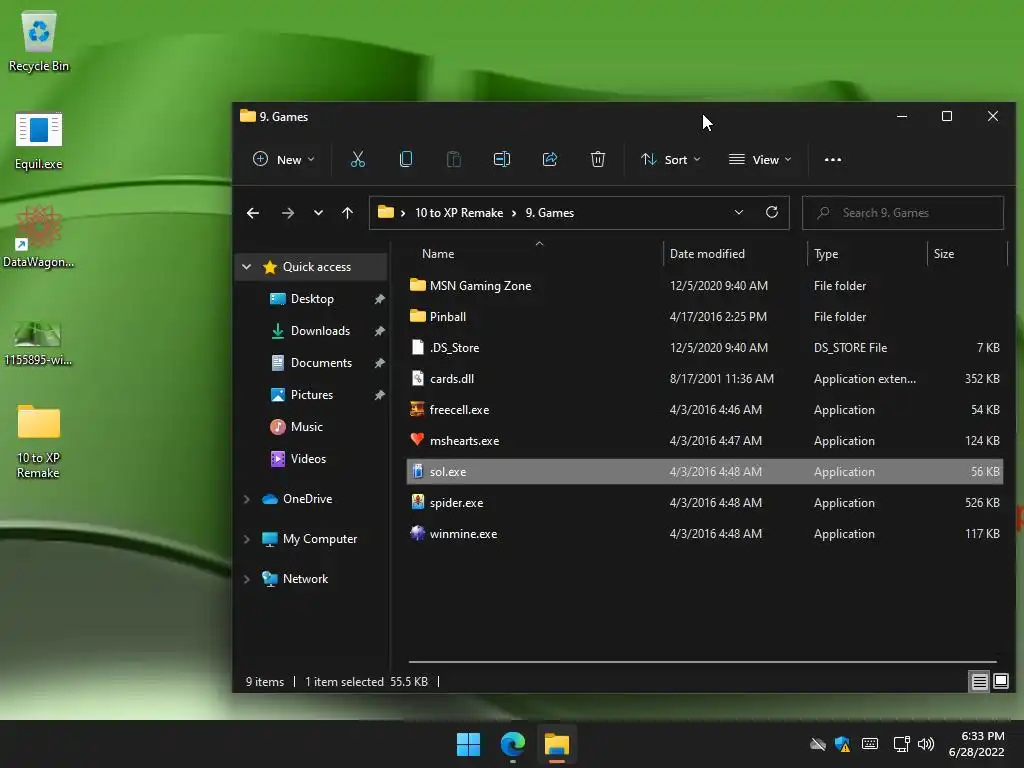
Task: Select the cards.dll file icon
Action: point(417,378)
